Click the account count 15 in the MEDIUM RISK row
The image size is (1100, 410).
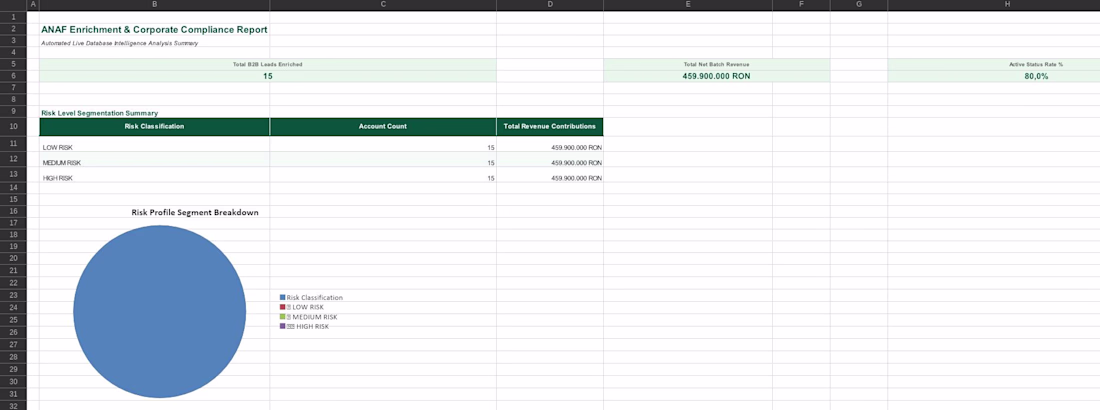click(x=490, y=163)
